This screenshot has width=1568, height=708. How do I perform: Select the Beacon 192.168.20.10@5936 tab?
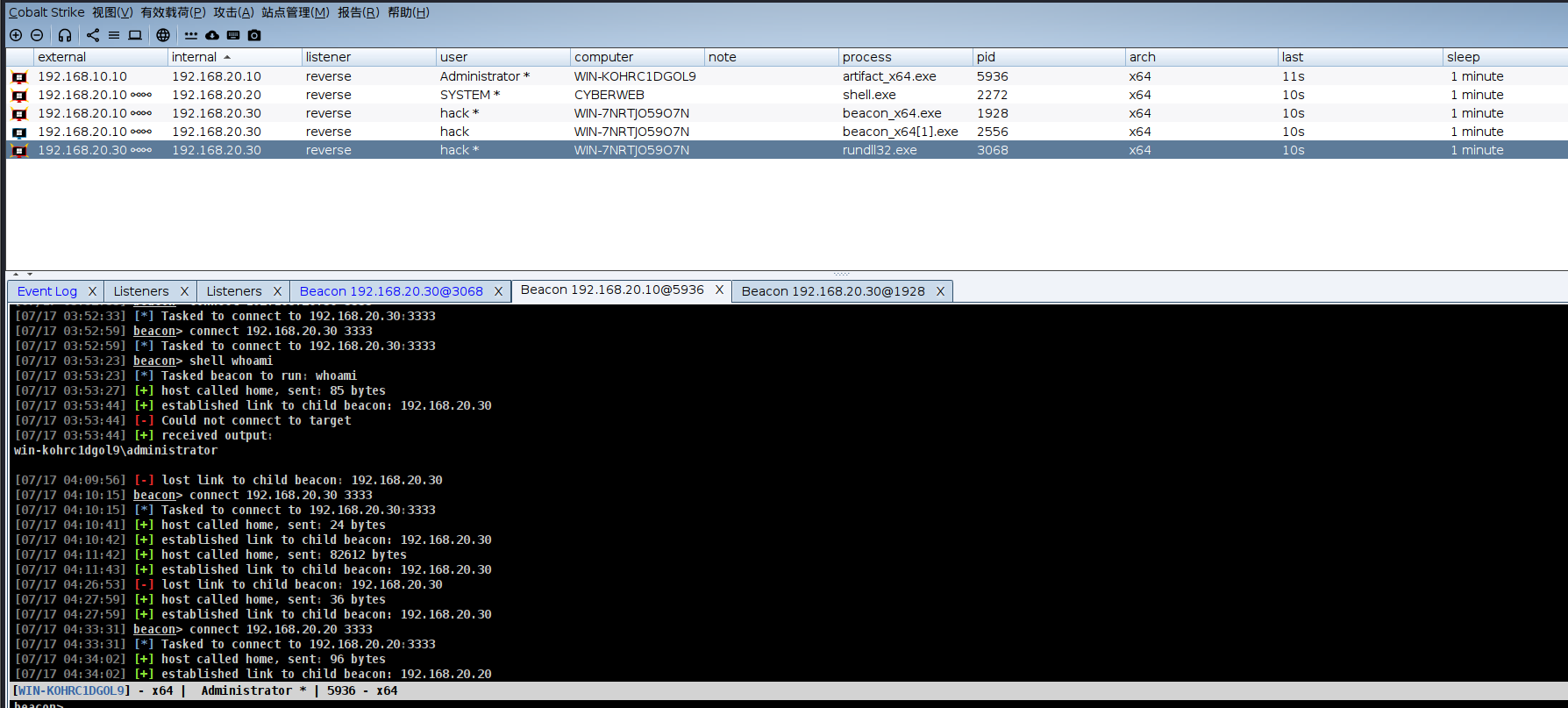pos(612,290)
